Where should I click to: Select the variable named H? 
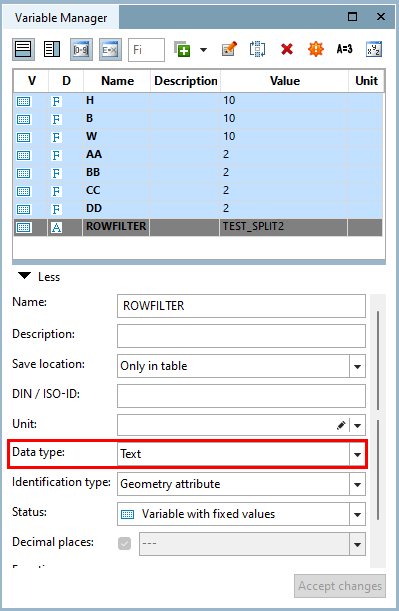[117, 101]
